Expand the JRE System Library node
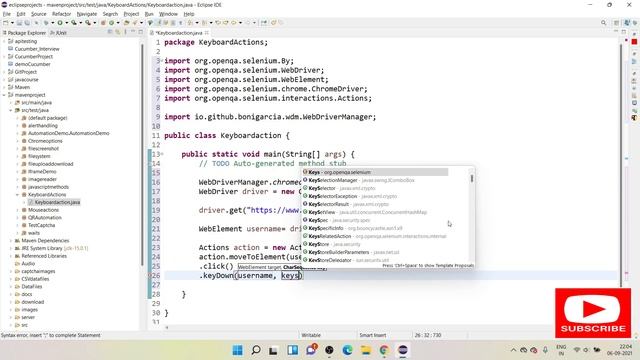Screen dimensions: 640x360 pos(11,248)
